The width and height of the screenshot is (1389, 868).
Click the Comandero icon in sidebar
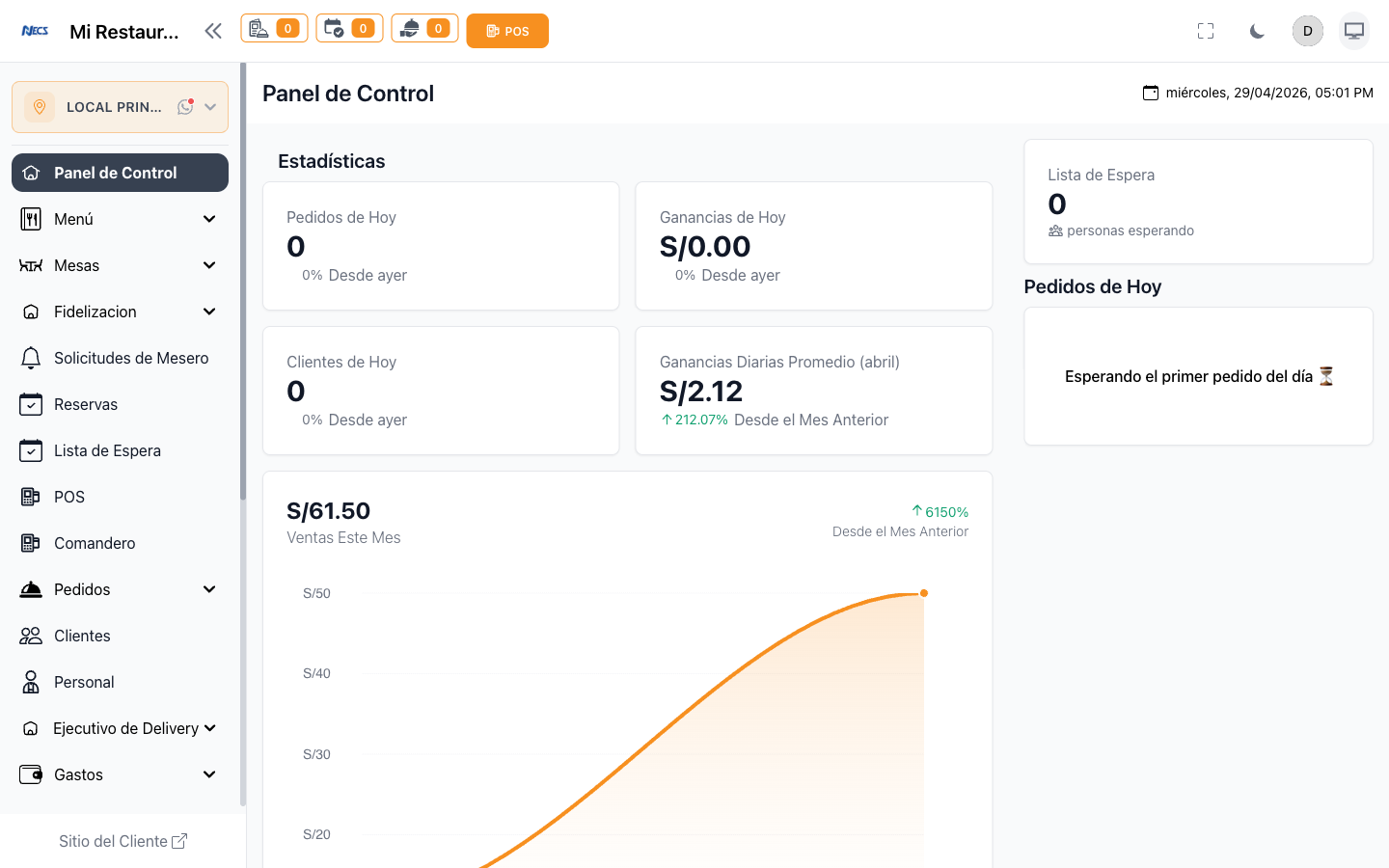coord(31,543)
